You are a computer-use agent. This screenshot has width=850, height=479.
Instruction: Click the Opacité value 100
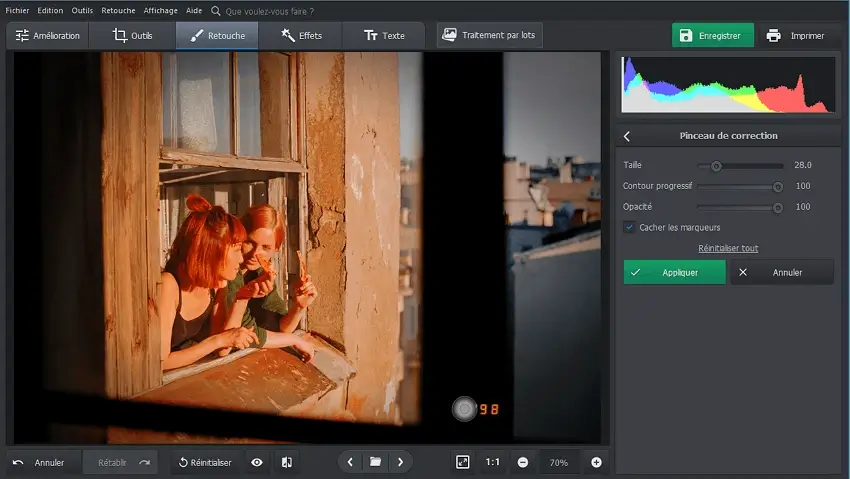coord(803,206)
